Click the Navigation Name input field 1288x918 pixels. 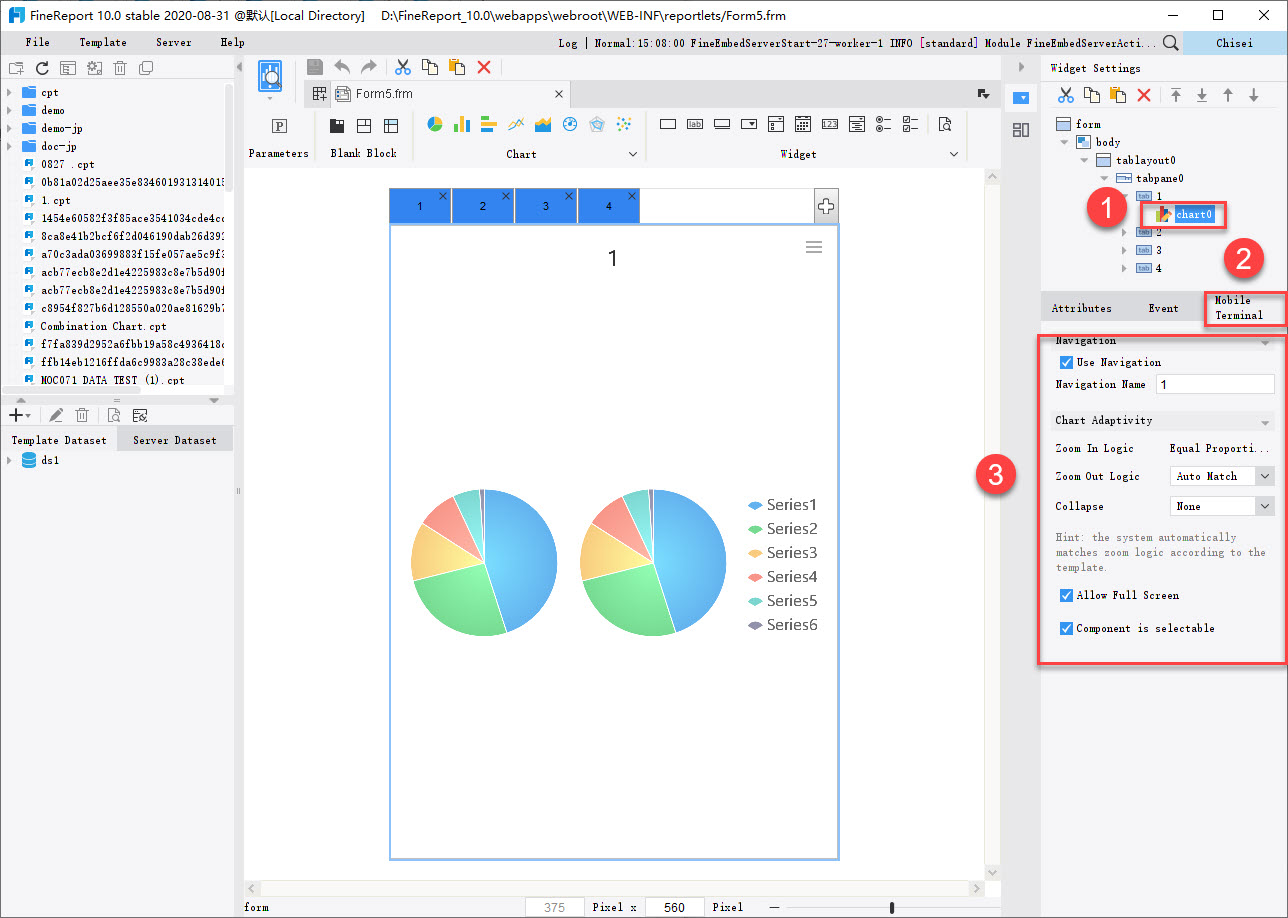(1215, 384)
